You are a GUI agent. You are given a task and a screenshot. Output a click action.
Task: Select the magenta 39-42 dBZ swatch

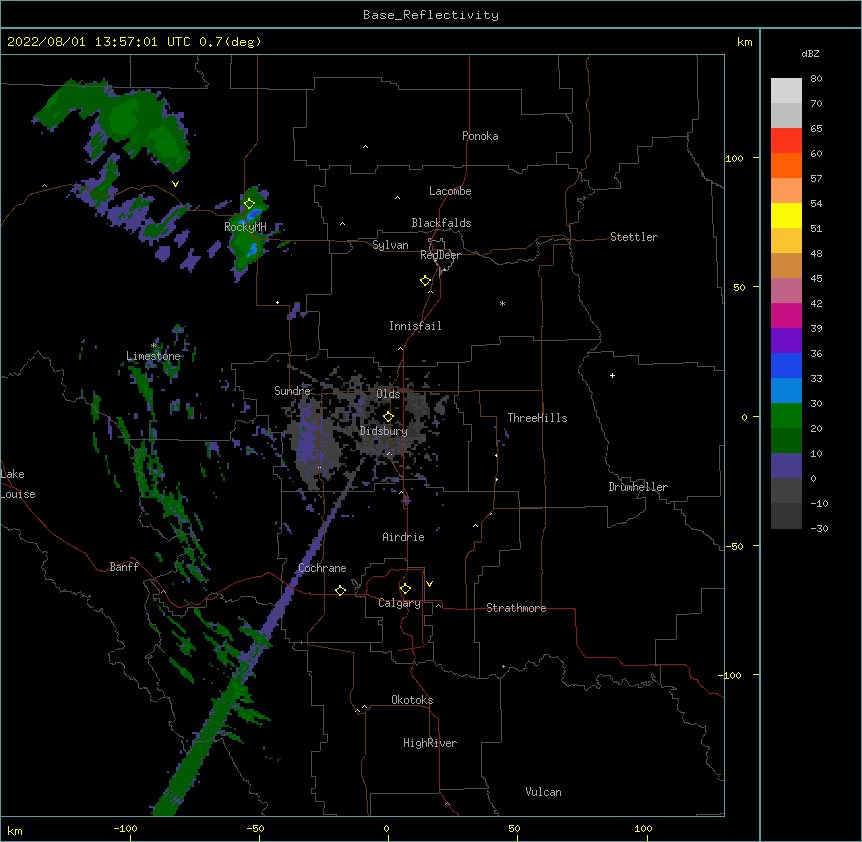(786, 315)
